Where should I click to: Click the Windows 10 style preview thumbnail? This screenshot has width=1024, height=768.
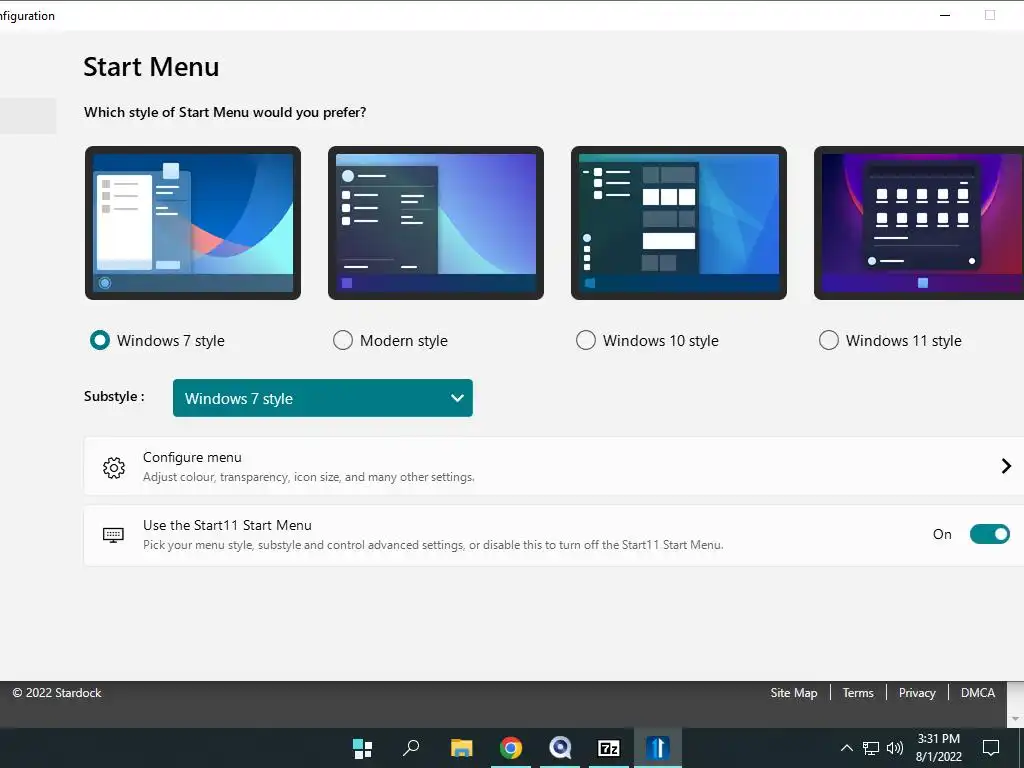pyautogui.click(x=679, y=223)
